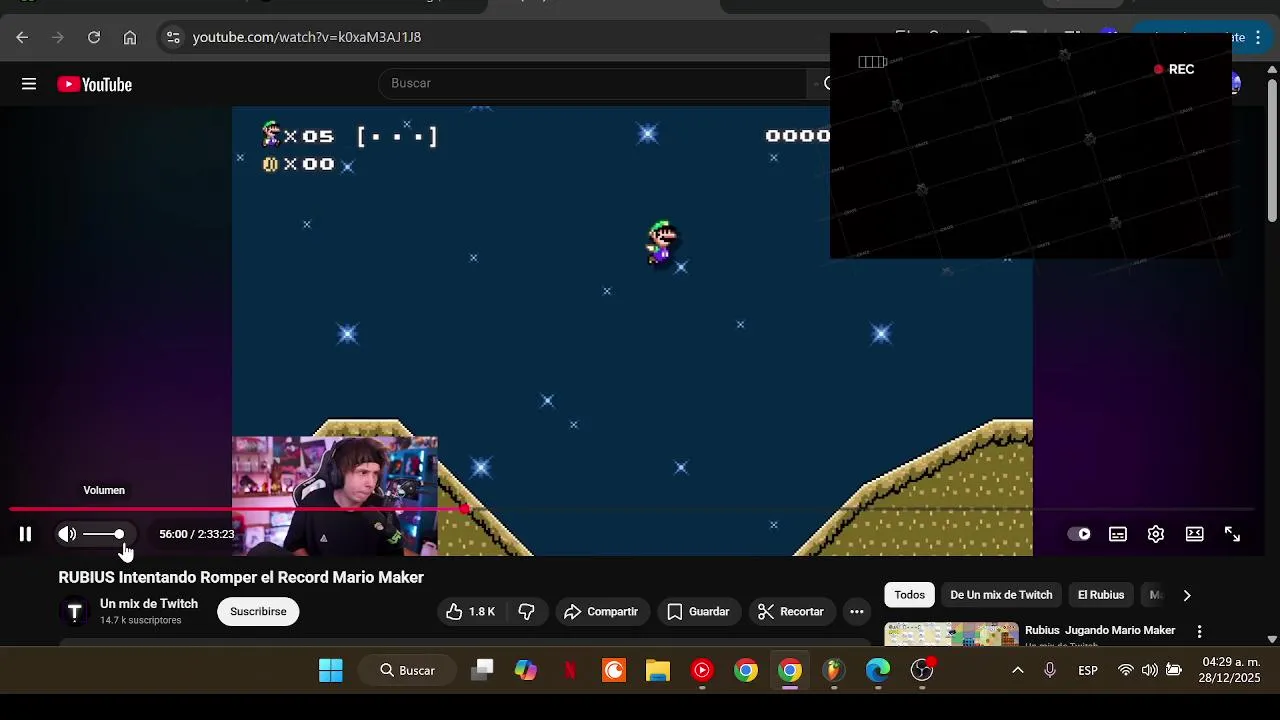Share the video with Compartir
1280x720 pixels.
601,611
